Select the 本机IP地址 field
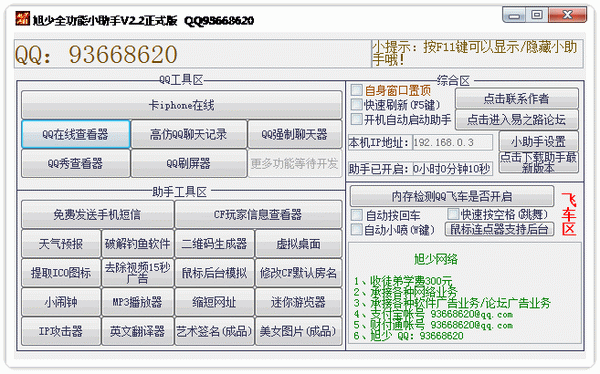Viewport: 600px width, 374px height. coord(453,143)
